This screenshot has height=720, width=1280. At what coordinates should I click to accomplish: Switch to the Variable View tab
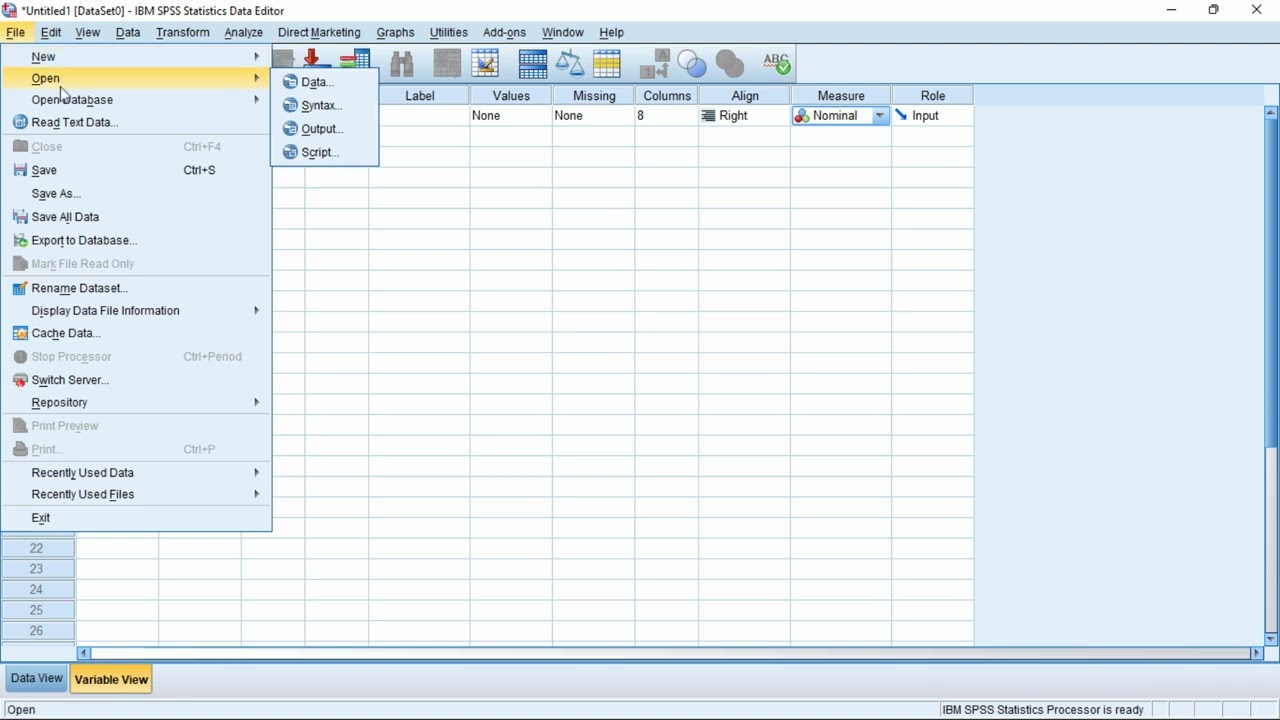tap(111, 679)
